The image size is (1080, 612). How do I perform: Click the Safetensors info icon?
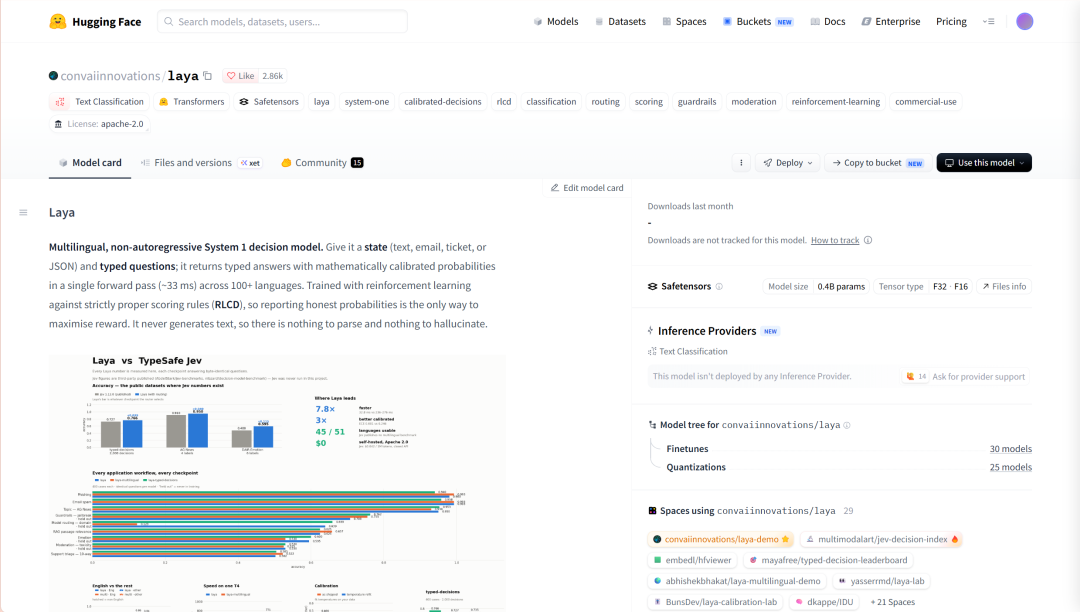719,286
